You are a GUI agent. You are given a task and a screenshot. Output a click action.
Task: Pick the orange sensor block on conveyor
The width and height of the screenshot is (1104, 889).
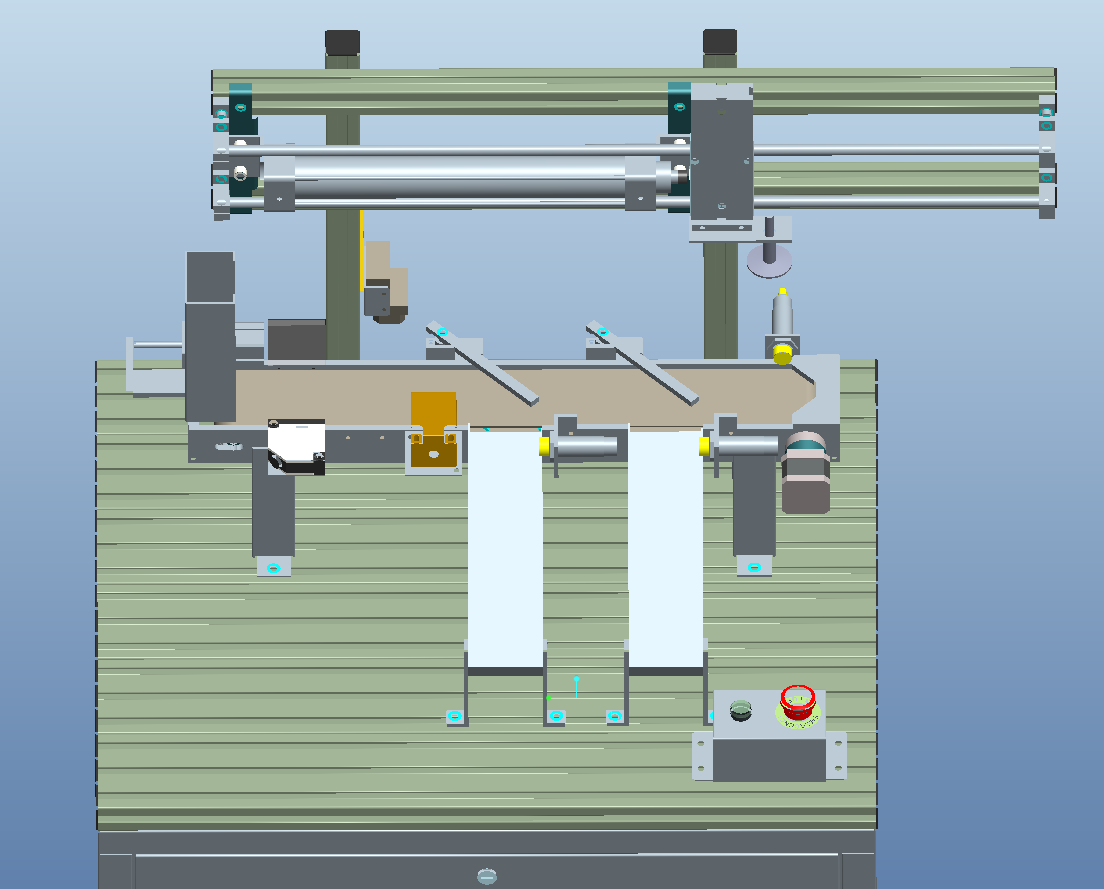click(434, 429)
